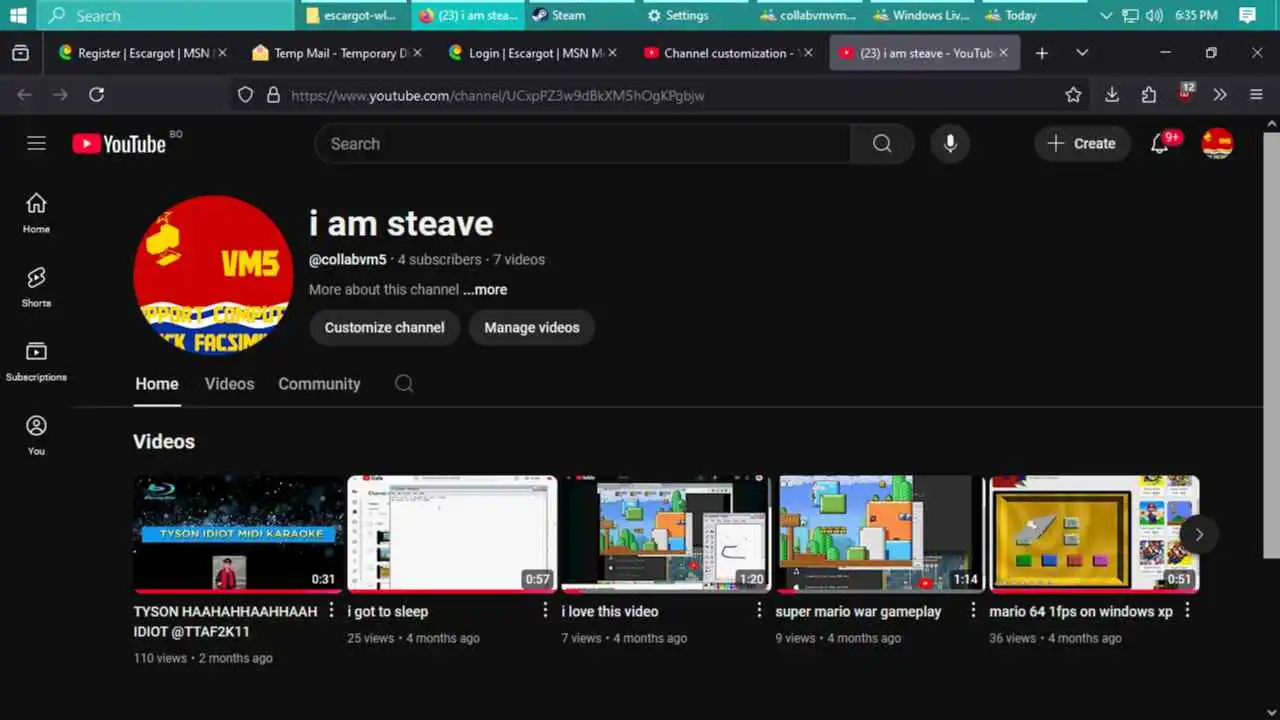The height and width of the screenshot is (720, 1280).
Task: Open the browser extensions menu
Action: pos(1148,95)
